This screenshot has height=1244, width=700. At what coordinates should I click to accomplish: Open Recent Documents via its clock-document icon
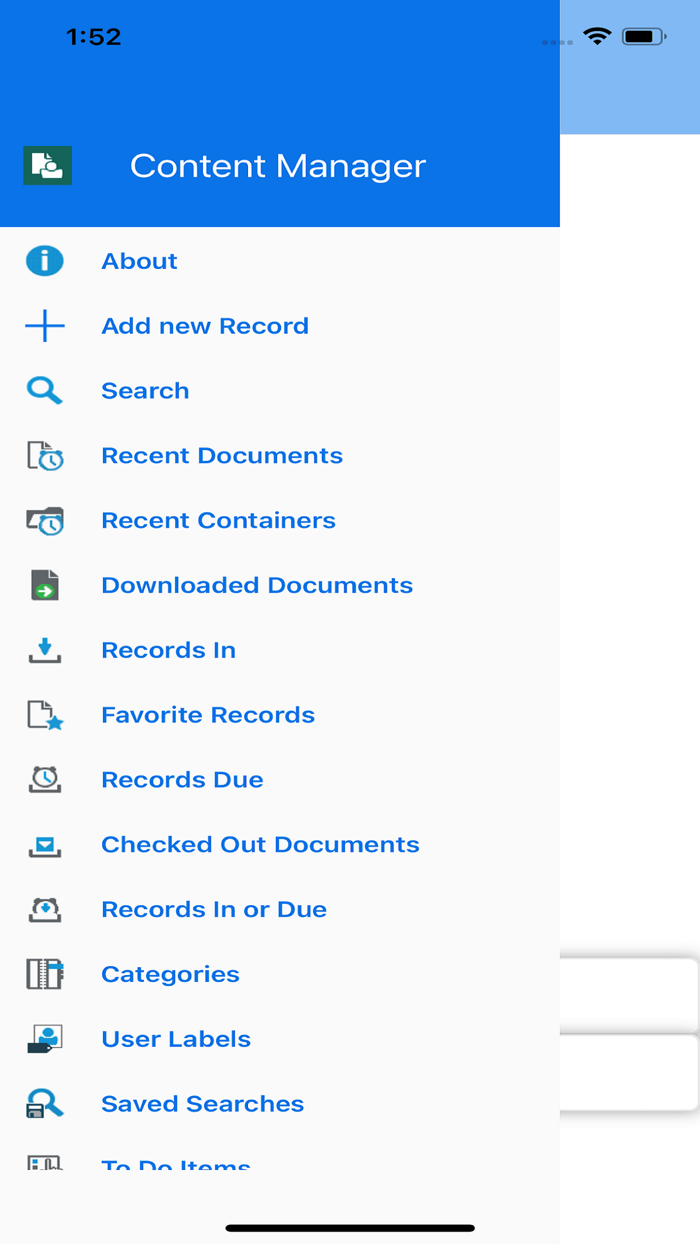pos(44,455)
